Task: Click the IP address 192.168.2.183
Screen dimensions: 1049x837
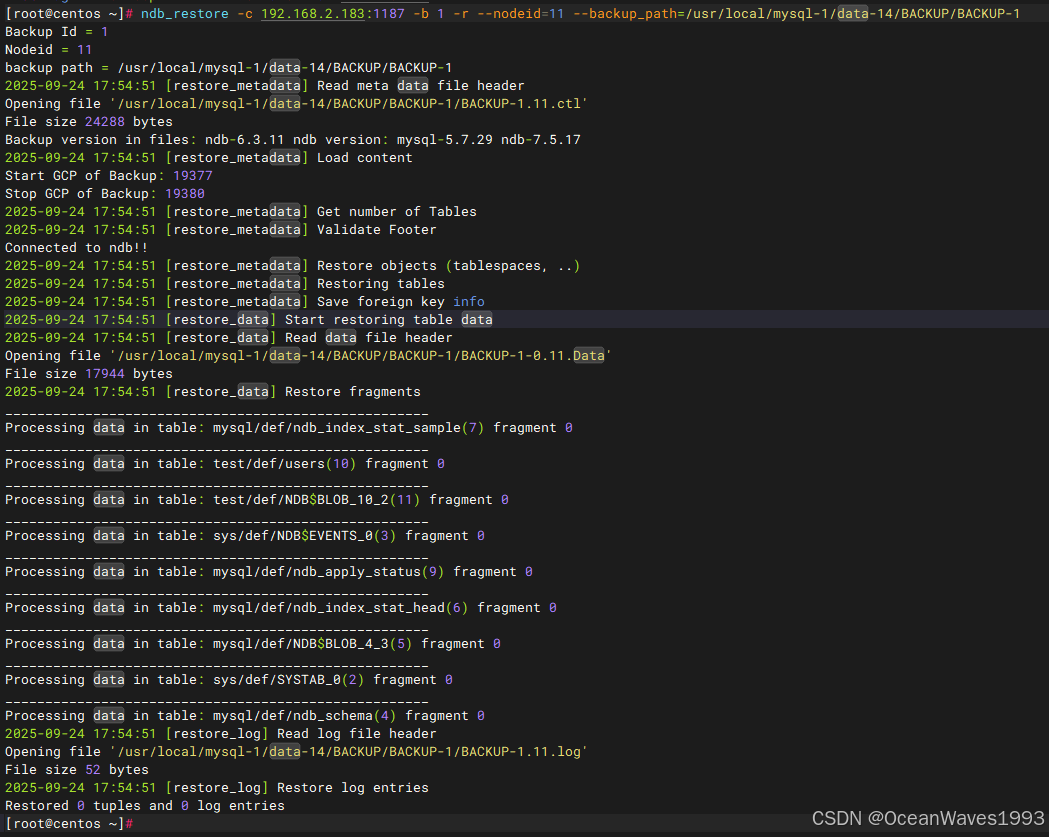Action: (312, 13)
